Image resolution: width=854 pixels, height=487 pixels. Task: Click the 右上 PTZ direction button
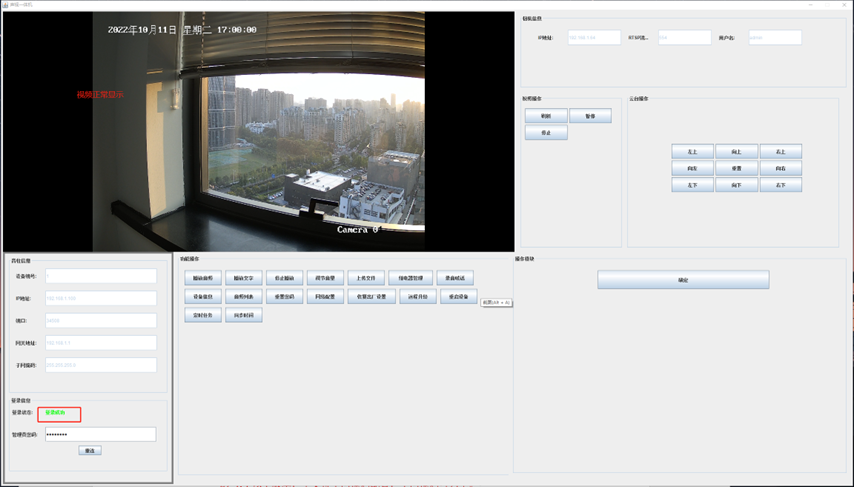(x=781, y=152)
